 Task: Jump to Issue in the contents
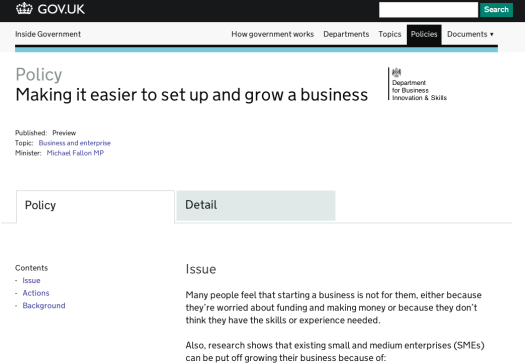pyautogui.click(x=31, y=280)
